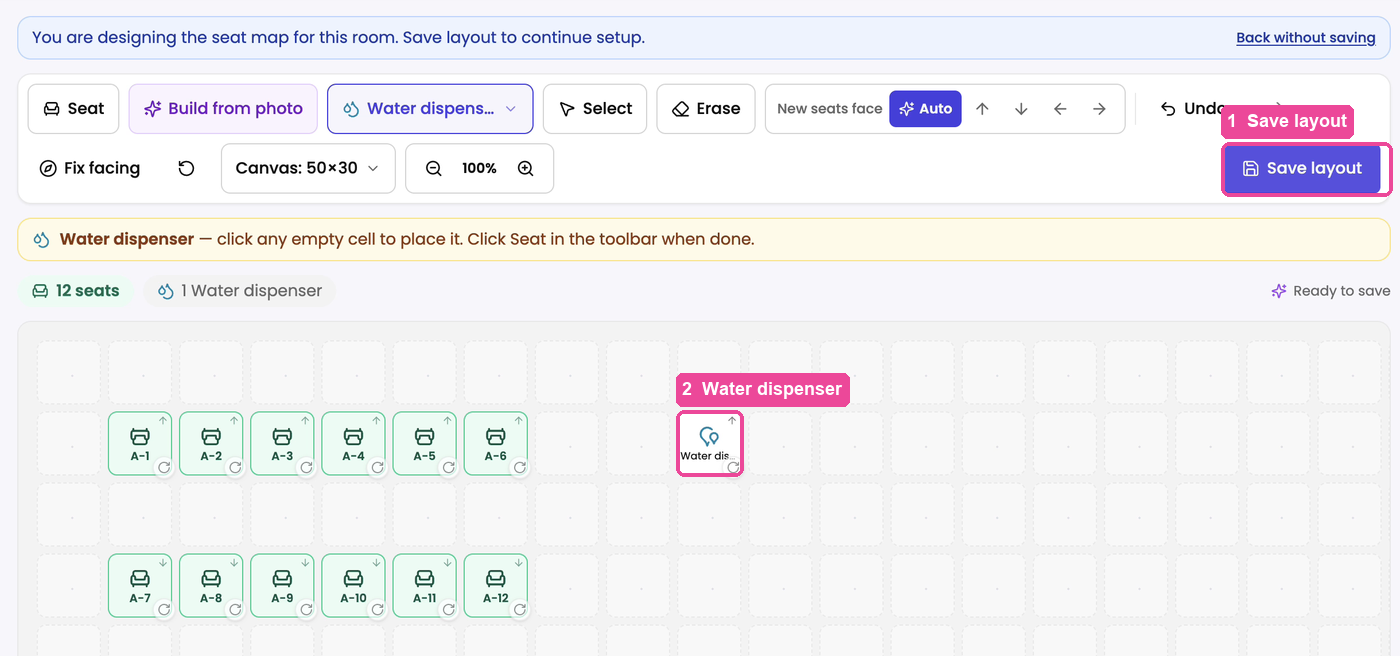Click the rotate icon on seat A-7
This screenshot has height=656, width=1400.
164,609
